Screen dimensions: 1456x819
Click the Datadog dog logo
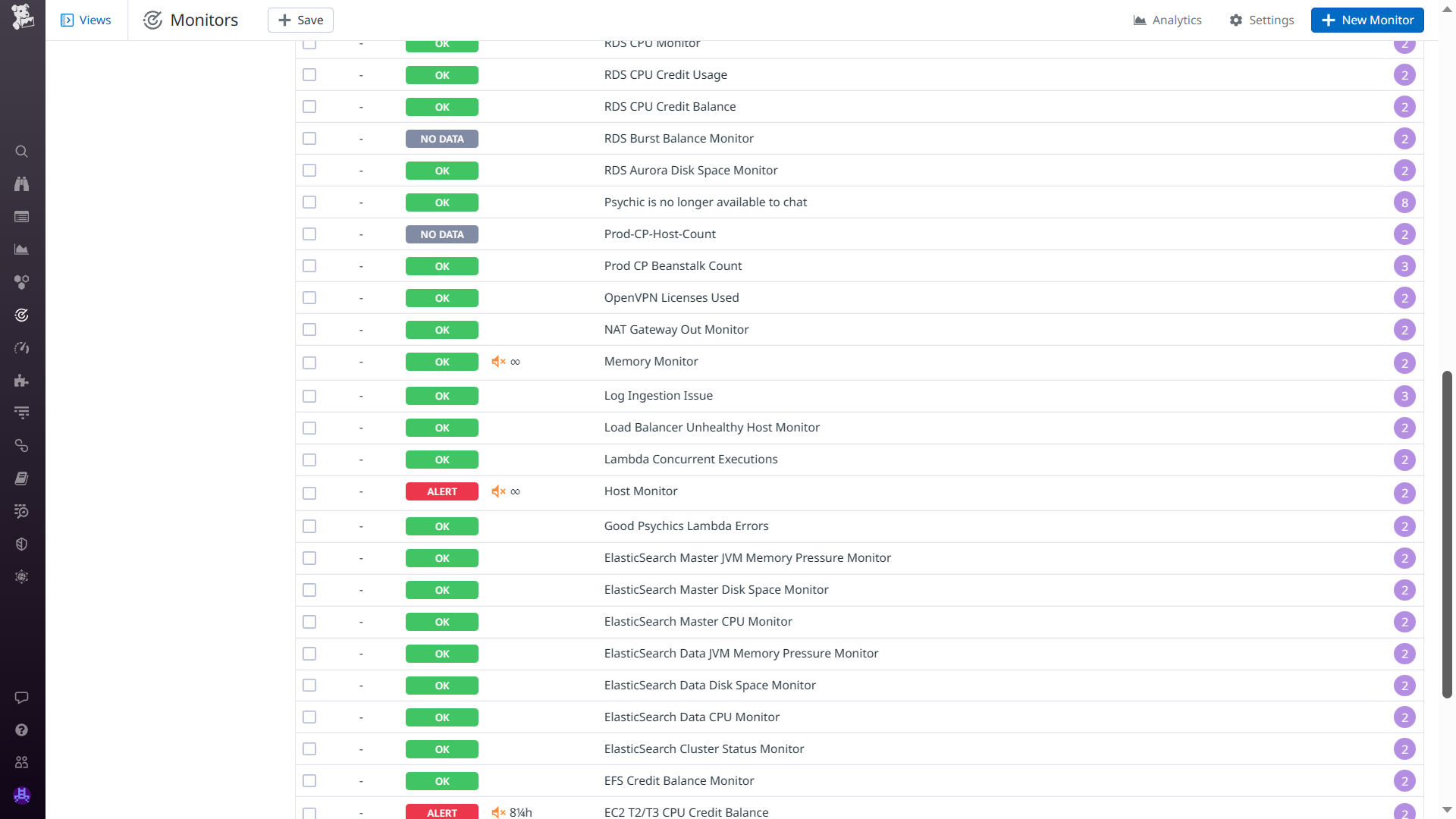(23, 17)
